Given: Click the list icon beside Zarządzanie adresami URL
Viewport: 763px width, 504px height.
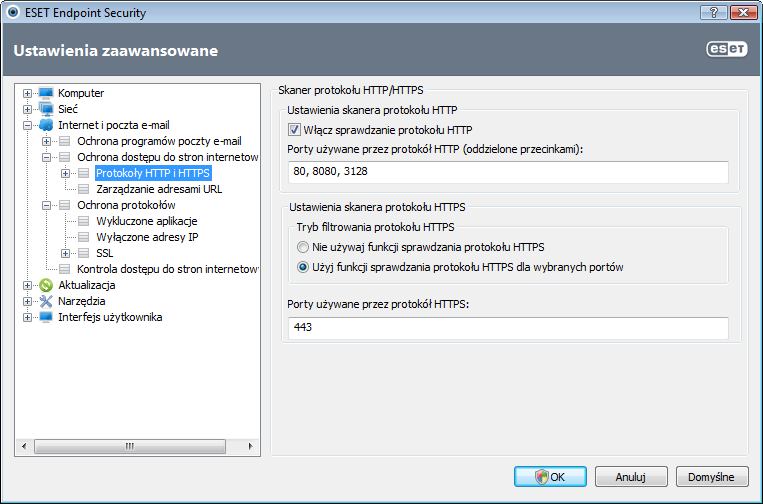Looking at the screenshot, I should (84, 189).
